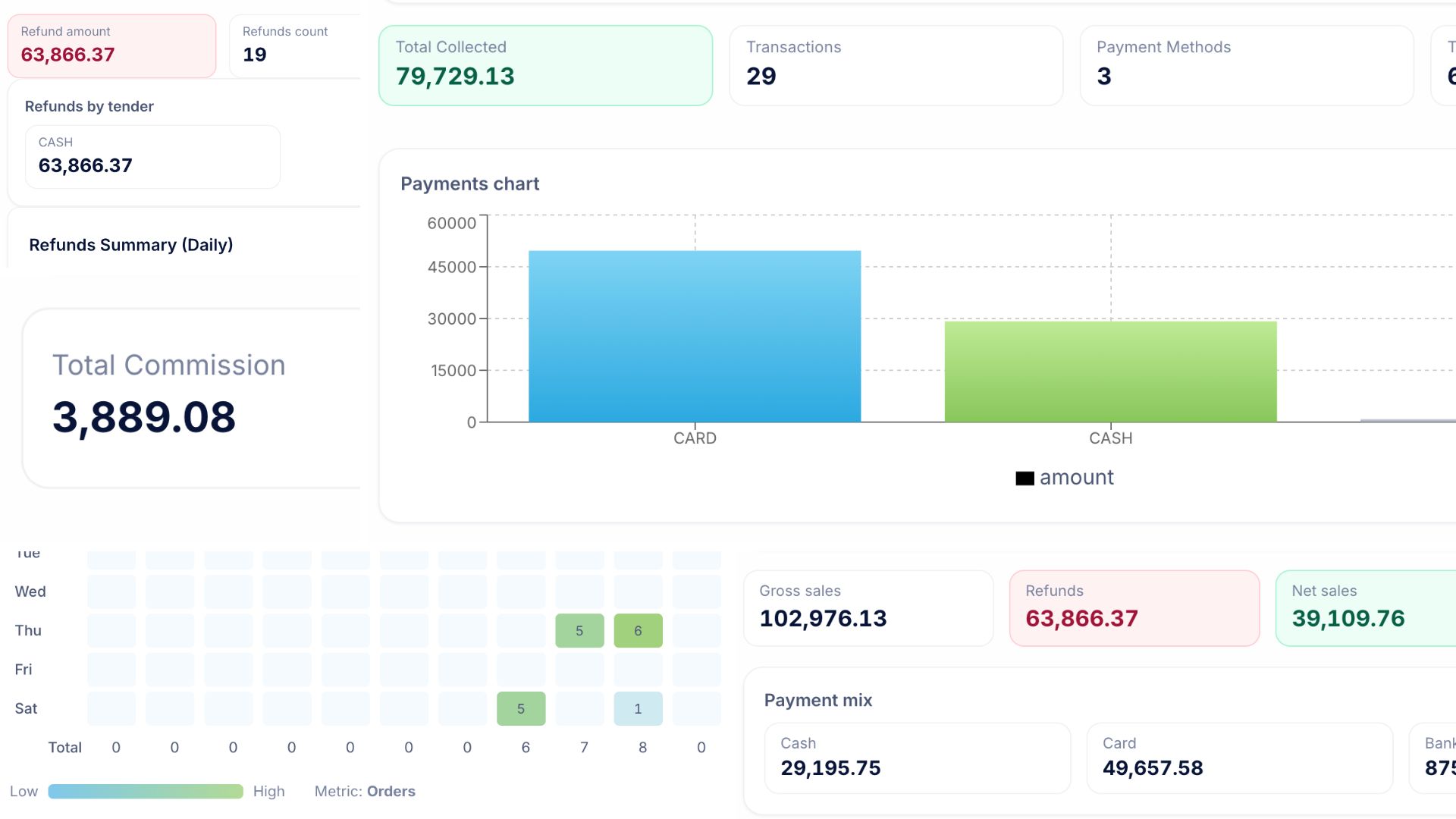Select the Card payment mix card
Screen dimensions: 1456x819
tap(1239, 758)
